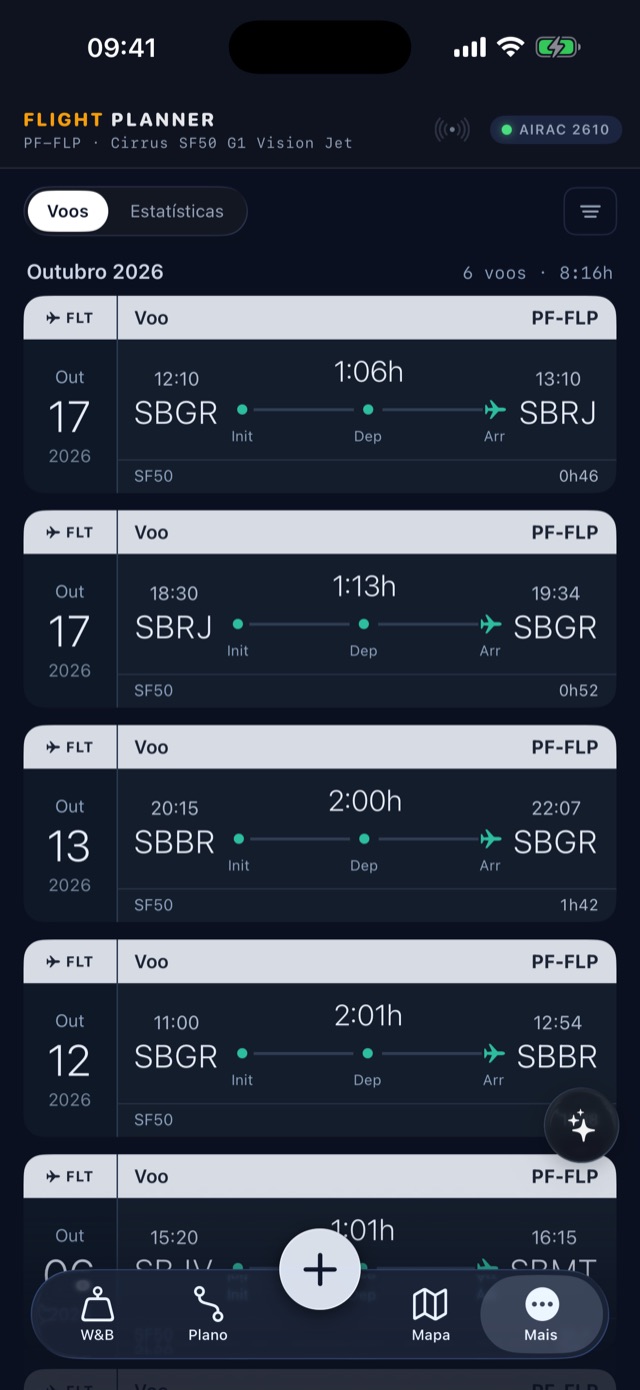Viewport: 640px width, 1390px height.
Task: Select the Oct 13 SBBR to SBGR flight
Action: click(x=320, y=824)
